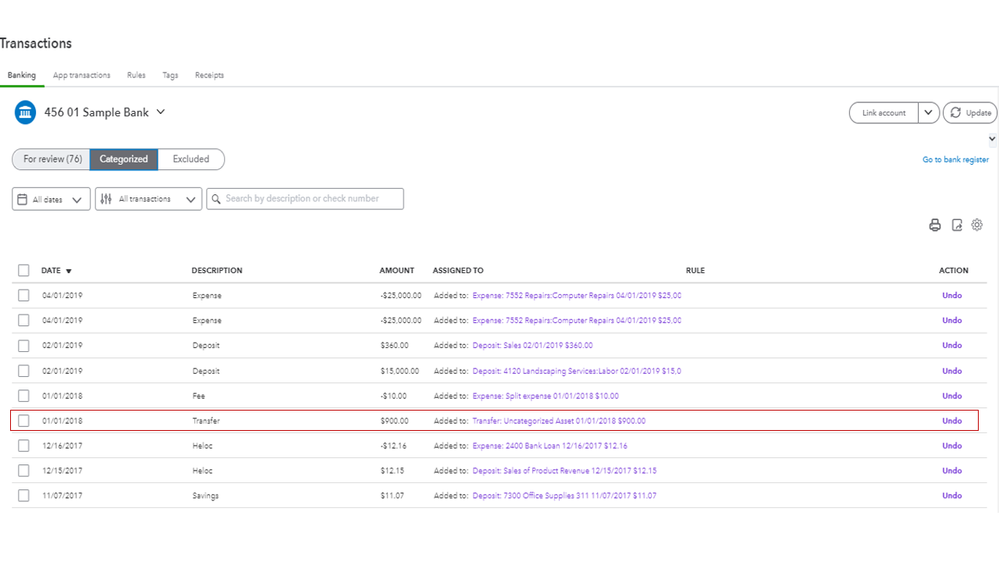The height and width of the screenshot is (562, 999).
Task: Click the filter sliders icon
Action: [x=107, y=200]
